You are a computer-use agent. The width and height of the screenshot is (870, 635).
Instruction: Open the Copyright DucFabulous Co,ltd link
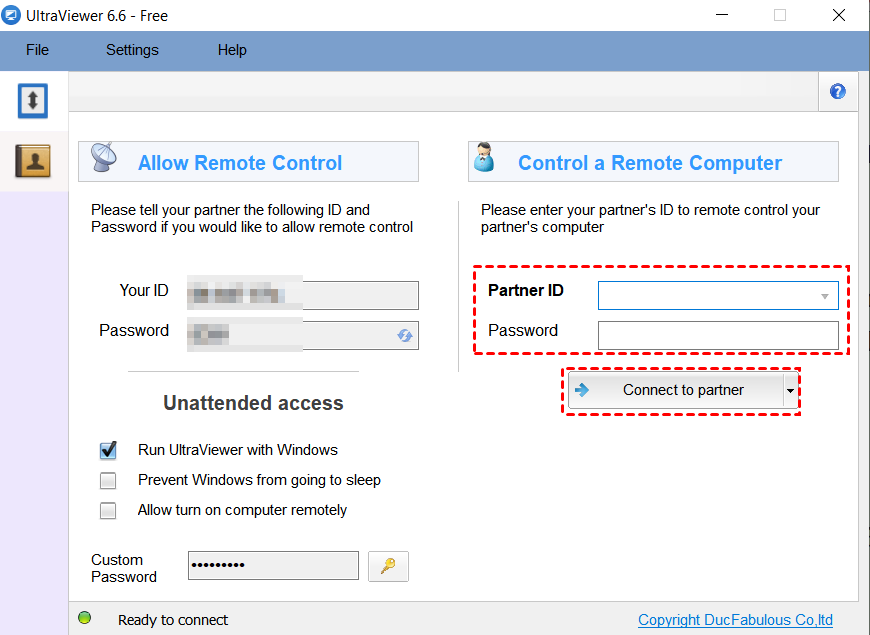pos(735,620)
